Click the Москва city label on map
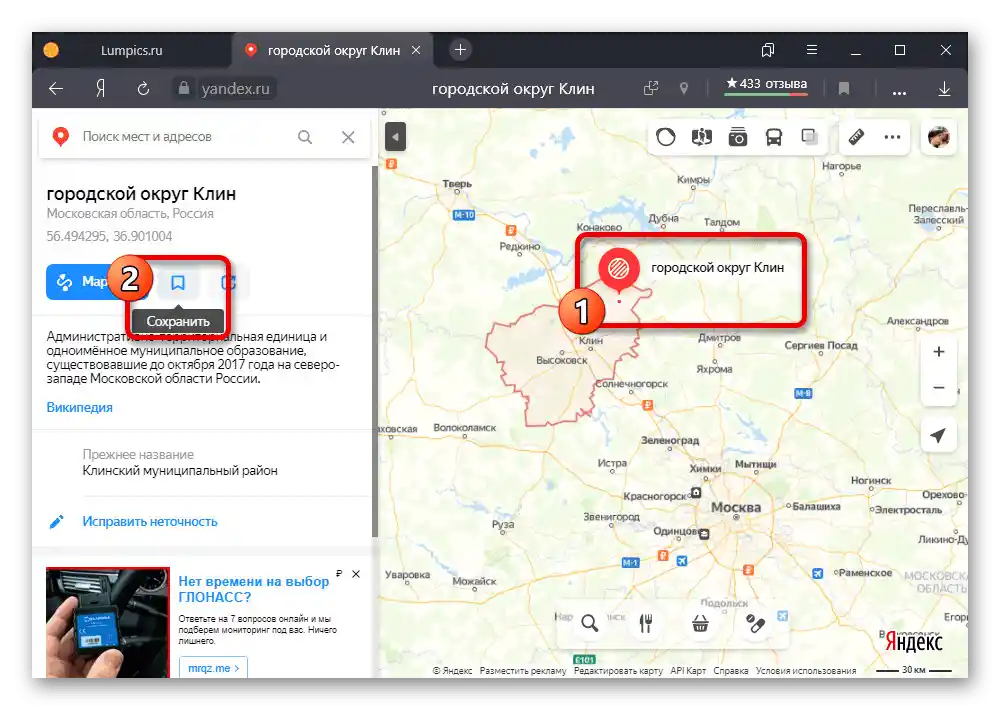 tap(736, 508)
